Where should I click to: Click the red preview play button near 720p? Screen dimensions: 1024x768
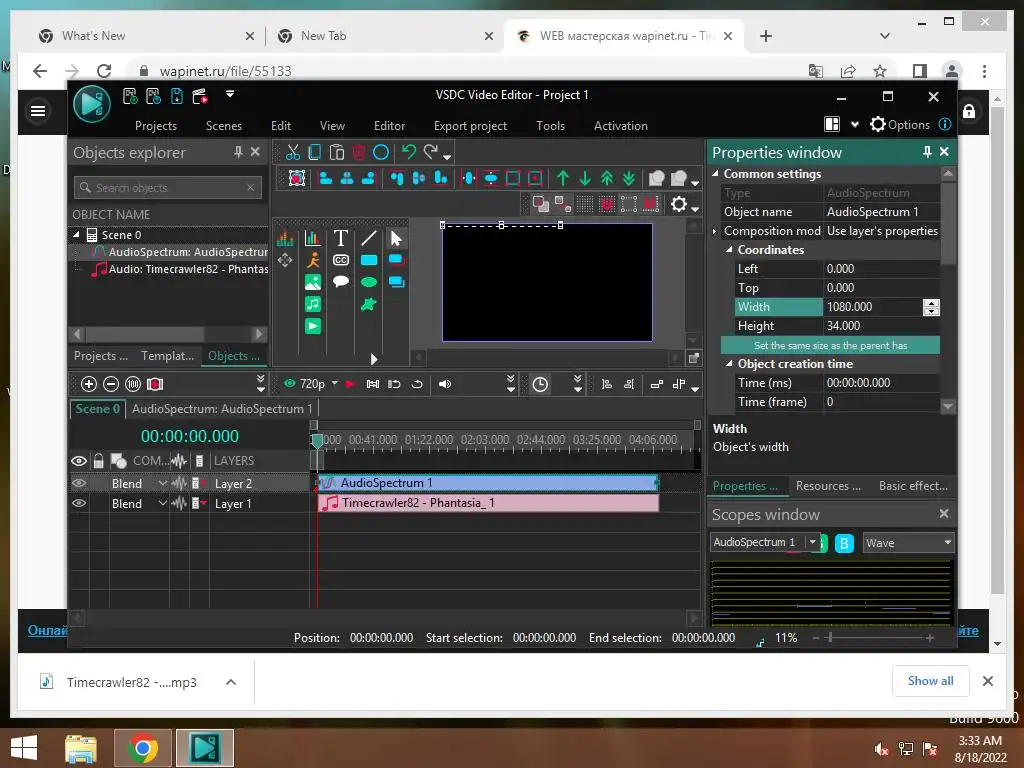351,384
